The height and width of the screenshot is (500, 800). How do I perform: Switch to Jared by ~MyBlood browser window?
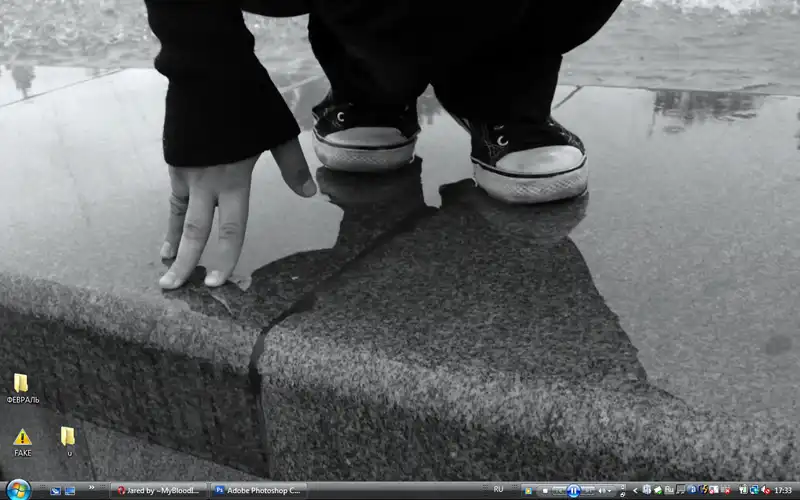point(160,491)
